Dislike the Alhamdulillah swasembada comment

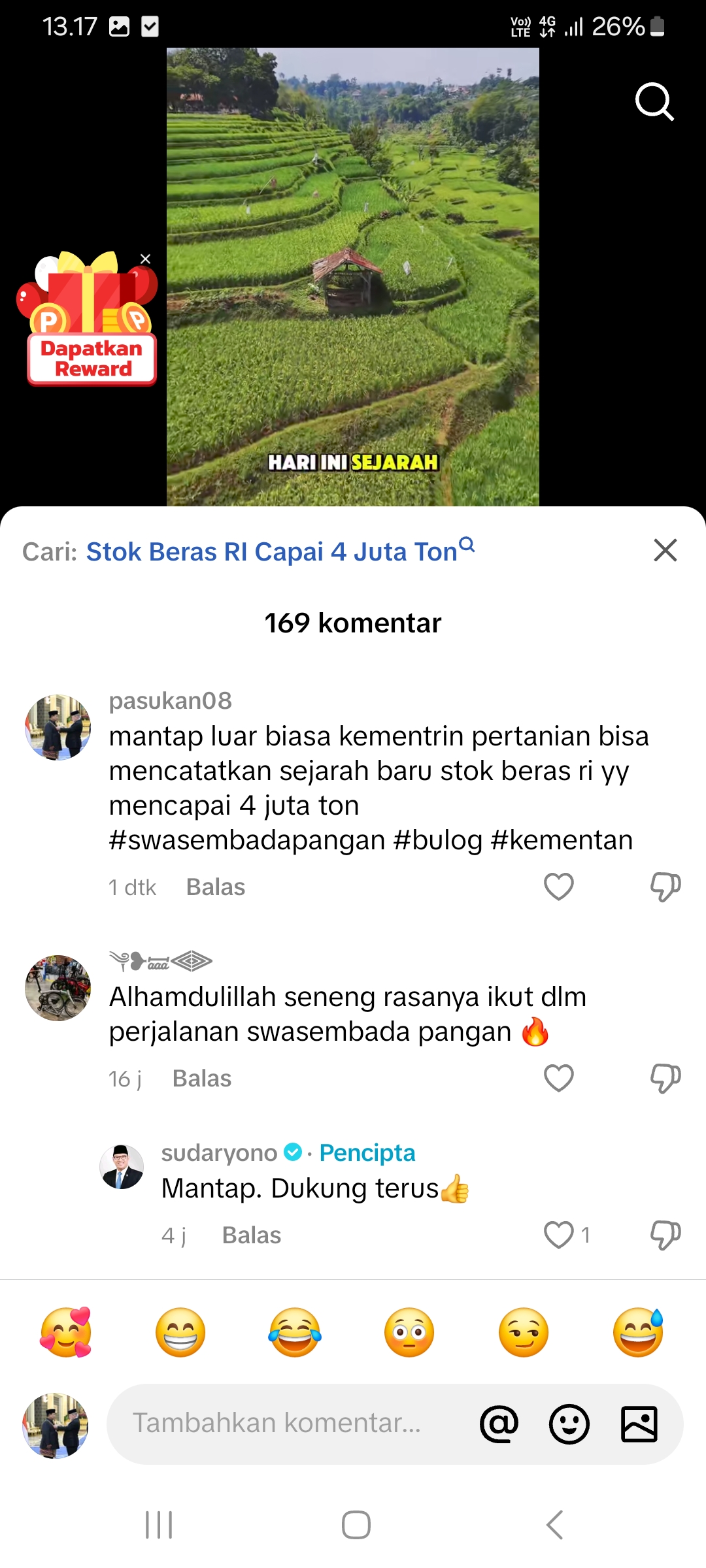665,1079
